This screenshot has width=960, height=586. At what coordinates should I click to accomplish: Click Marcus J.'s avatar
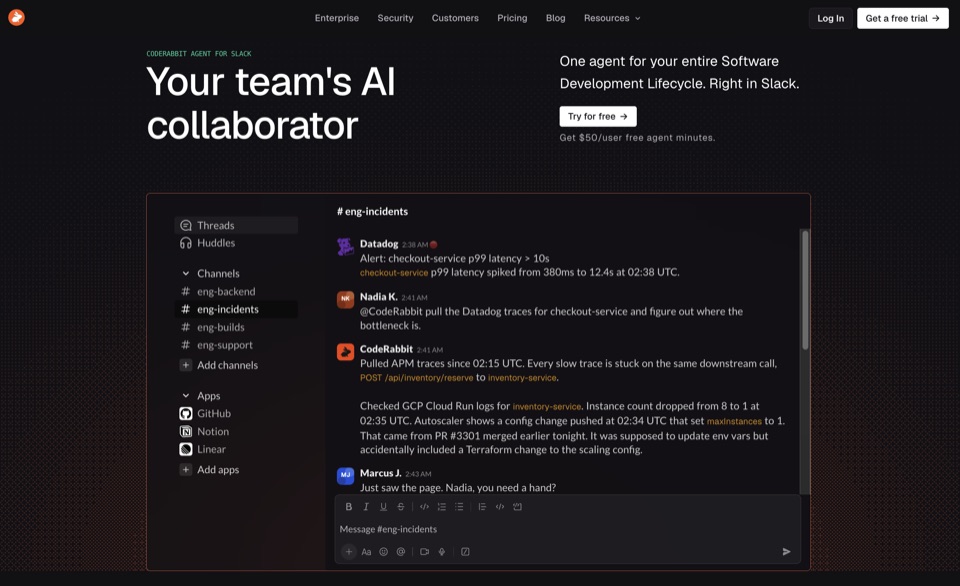pos(345,476)
